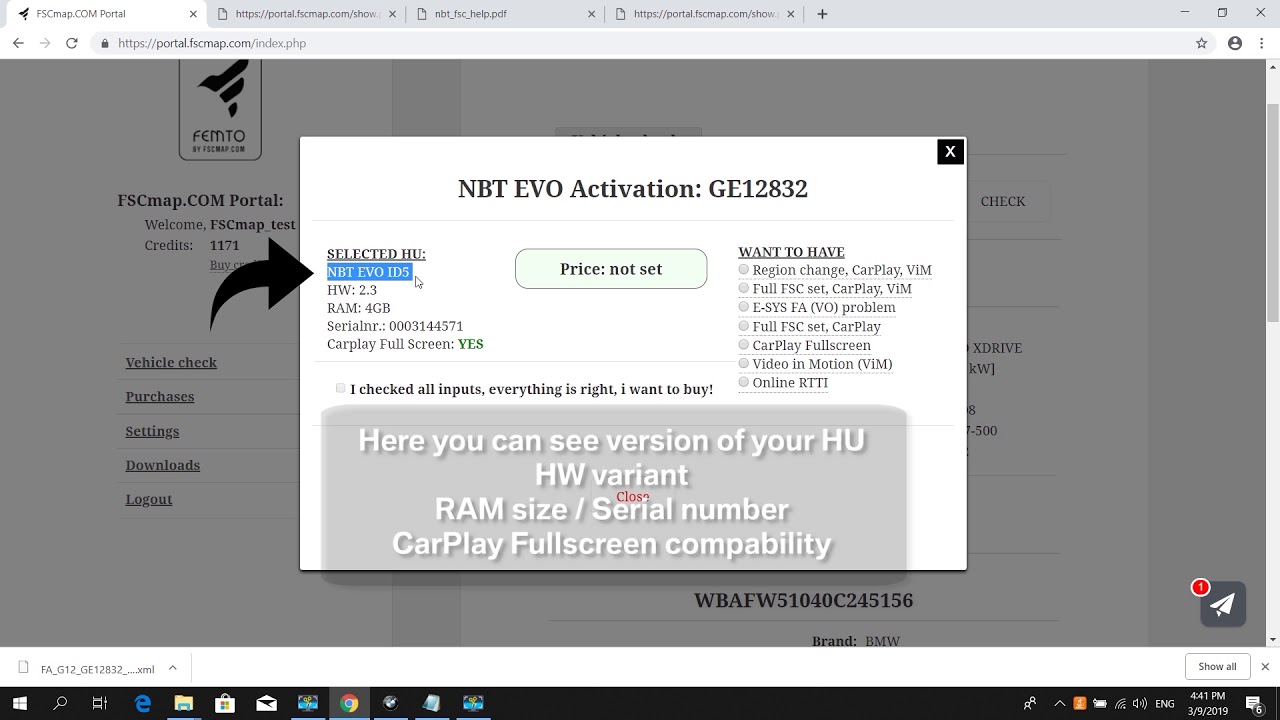Click the highlighted NBT EVO ID5 text
The width and height of the screenshot is (1280, 720).
369,272
